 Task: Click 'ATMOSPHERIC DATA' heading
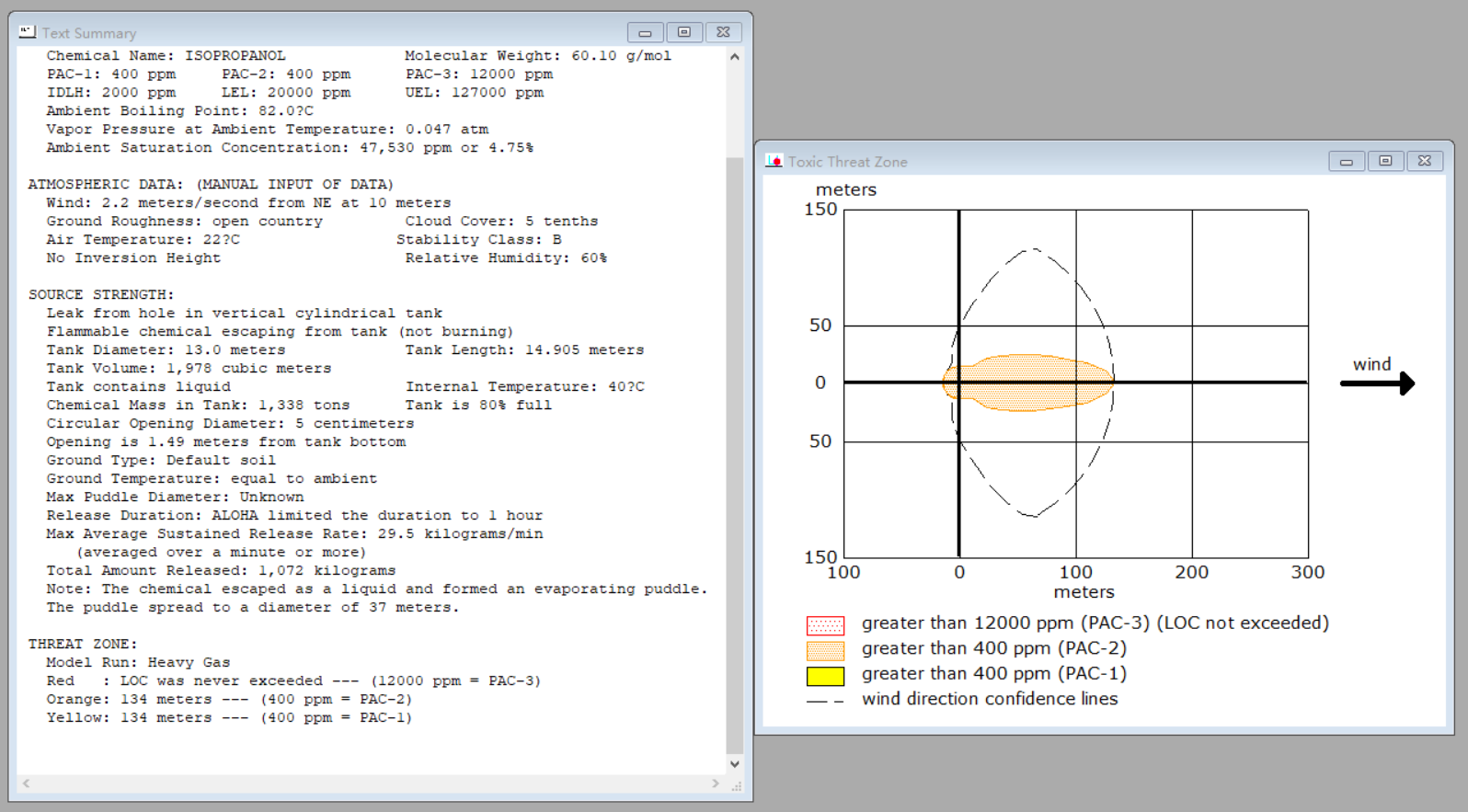(x=211, y=185)
